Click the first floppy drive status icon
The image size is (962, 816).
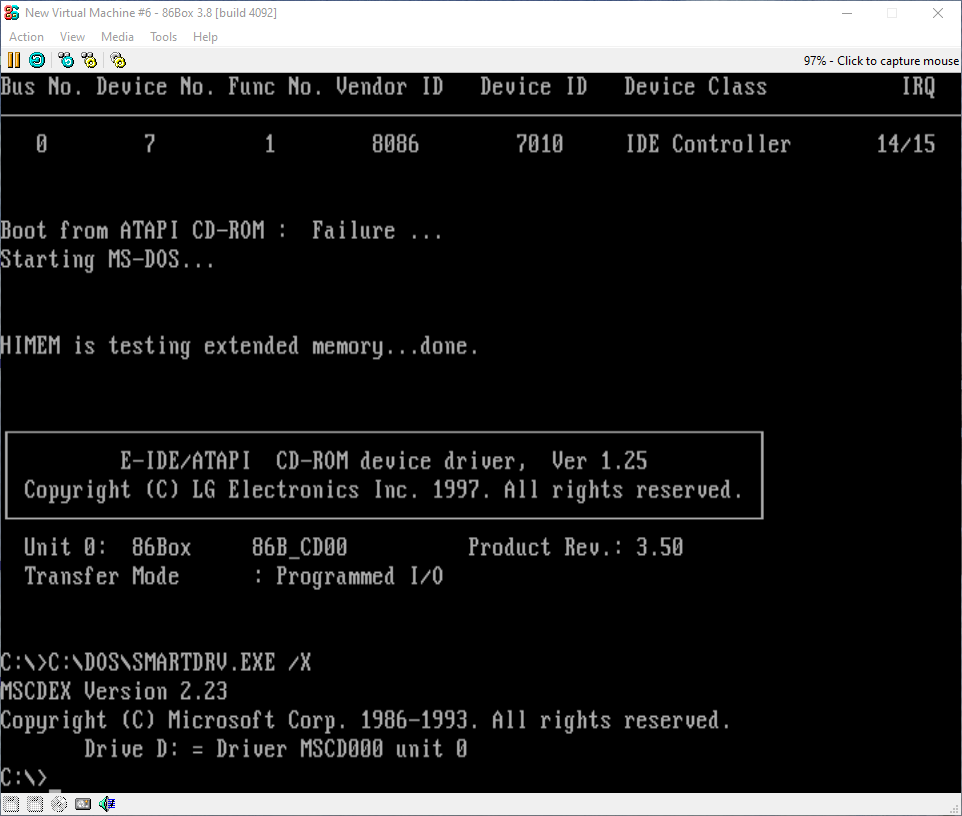click(11, 804)
